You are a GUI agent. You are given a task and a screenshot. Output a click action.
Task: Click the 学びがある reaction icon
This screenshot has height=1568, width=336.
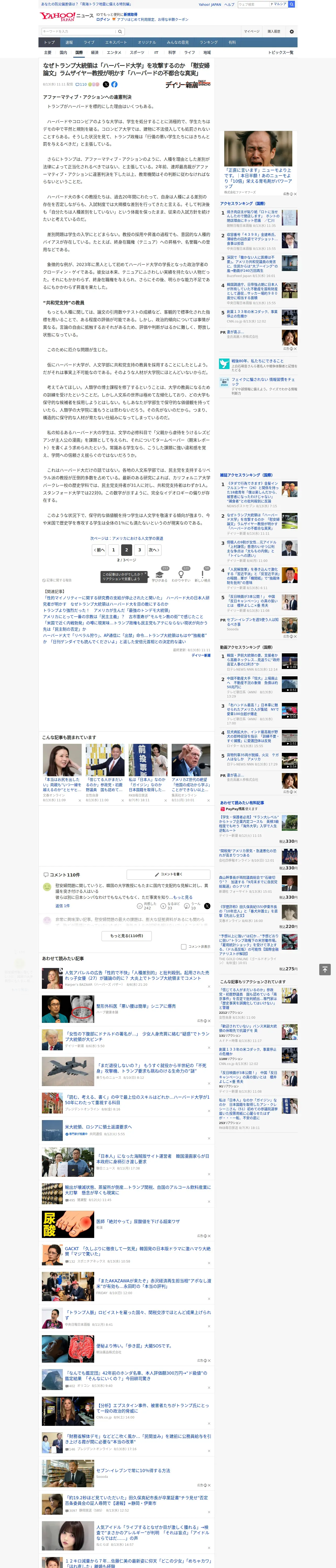[x=160, y=575]
